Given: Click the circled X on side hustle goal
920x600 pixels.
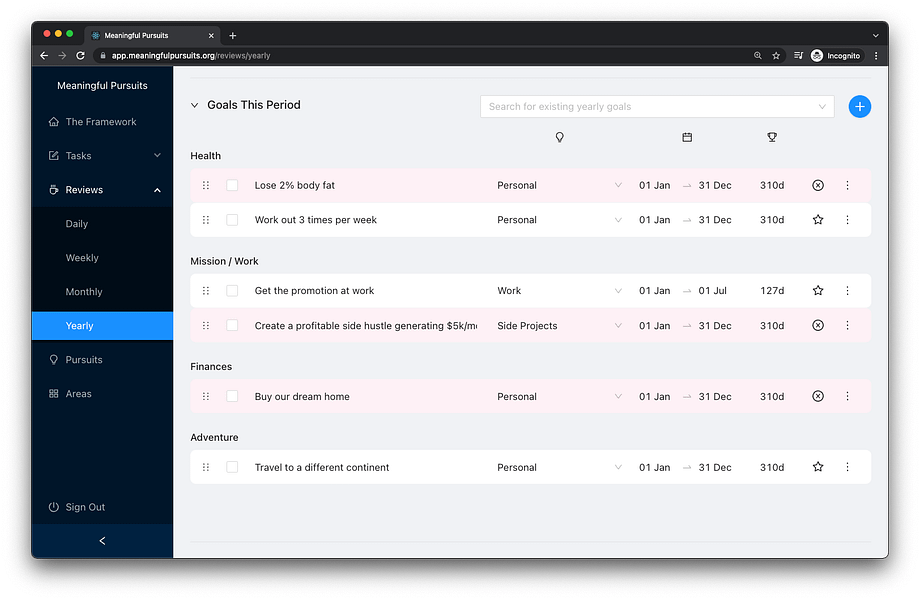Looking at the screenshot, I should click(x=817, y=326).
